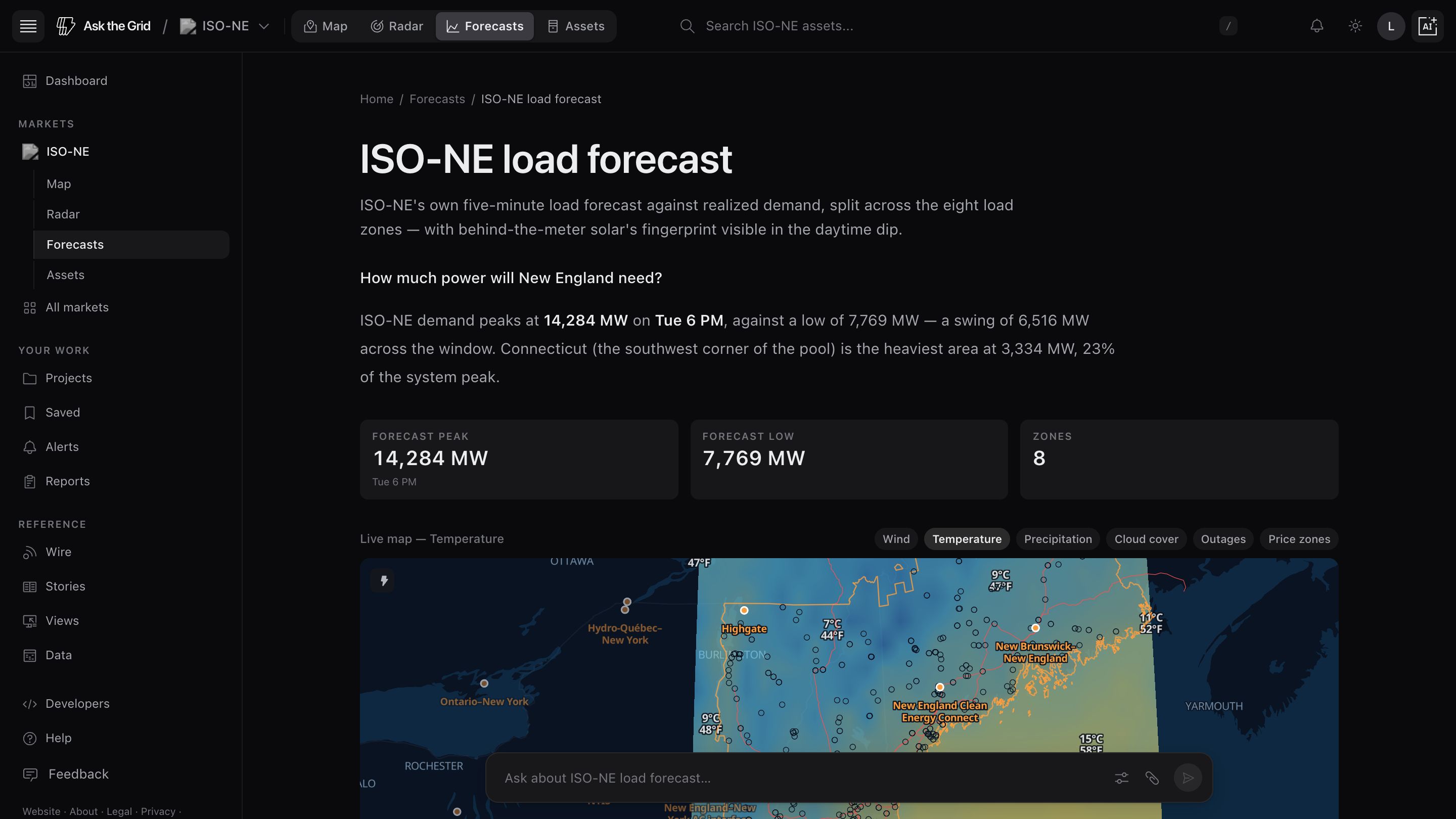Enable the Precipitation map layer

point(1058,539)
